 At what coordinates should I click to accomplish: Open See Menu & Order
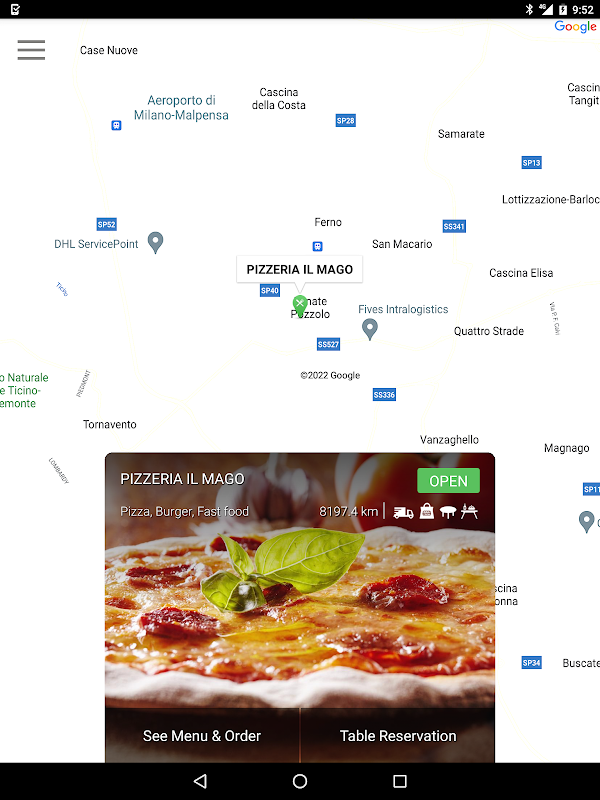[x=202, y=736]
